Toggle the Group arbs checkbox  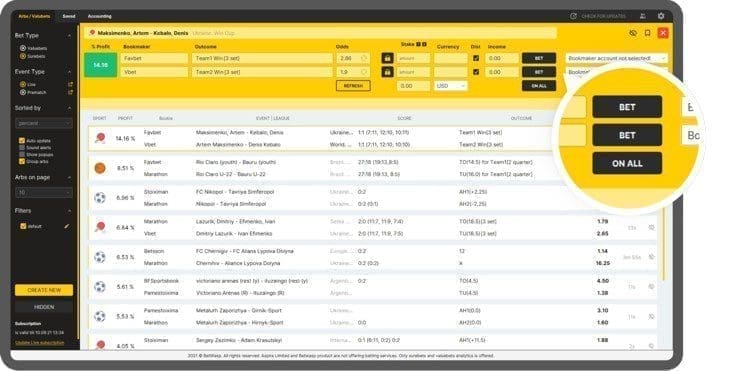click(22, 161)
